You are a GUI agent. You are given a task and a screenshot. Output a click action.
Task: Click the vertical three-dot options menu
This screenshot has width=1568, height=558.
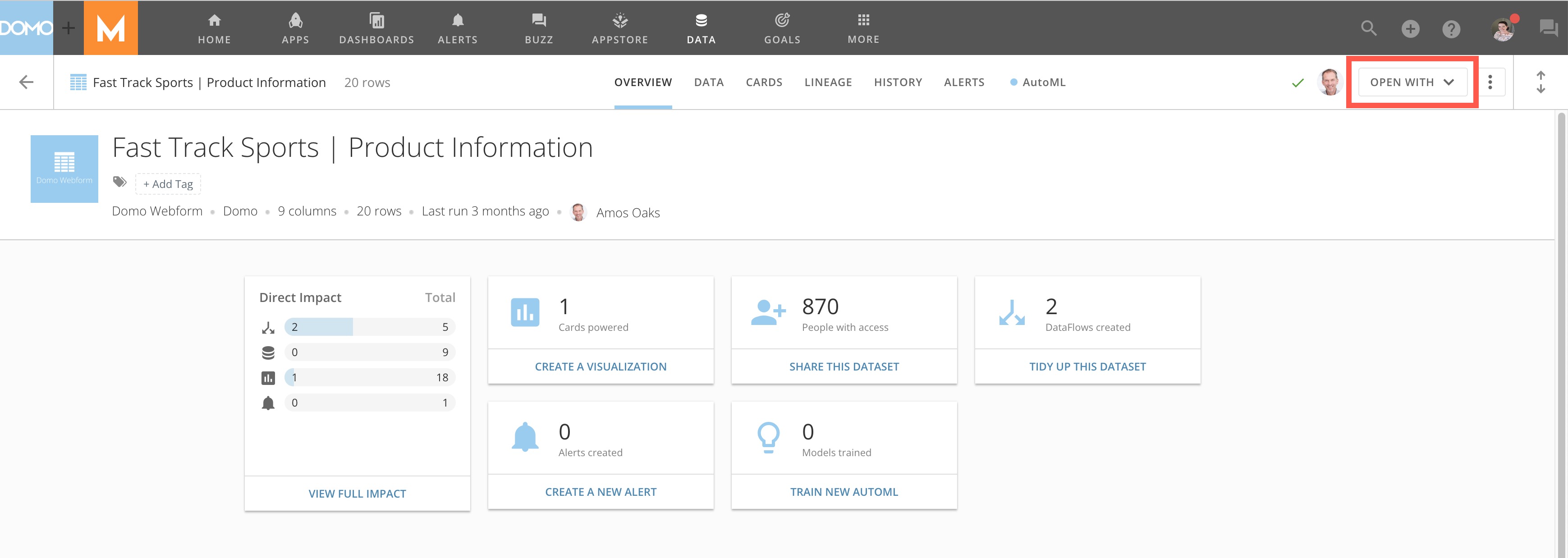point(1490,82)
